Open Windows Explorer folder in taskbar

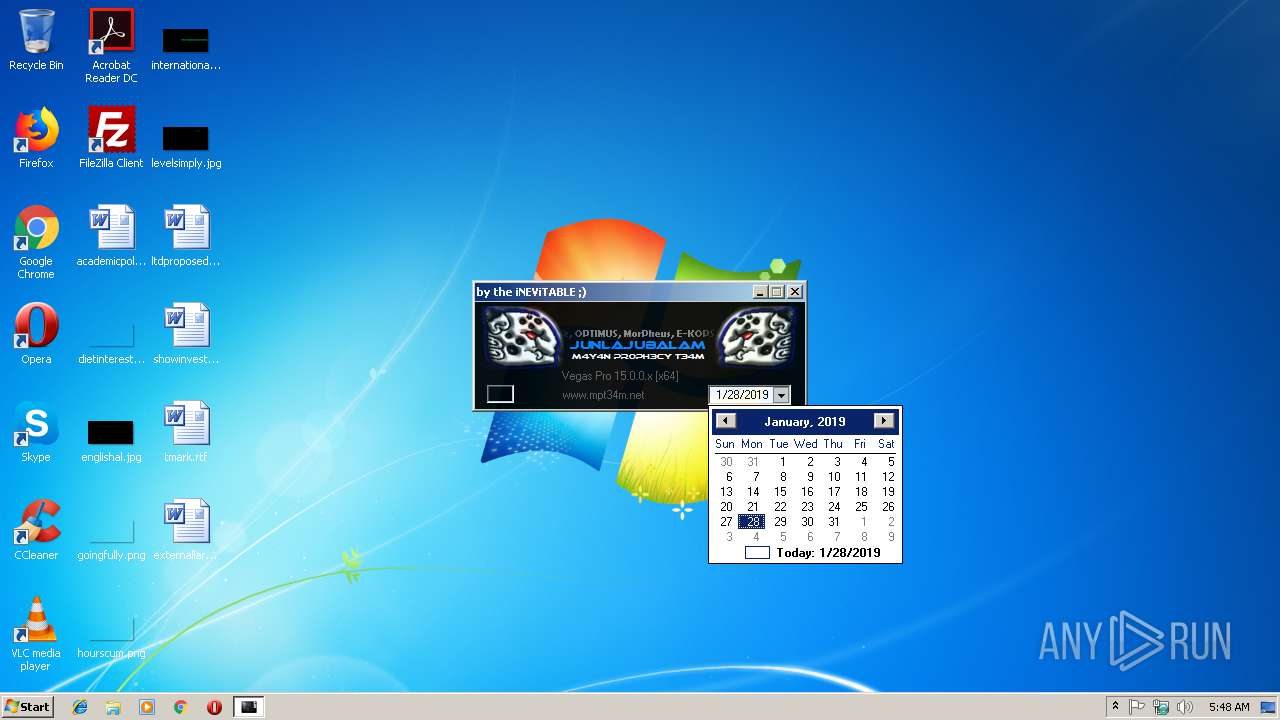point(113,707)
